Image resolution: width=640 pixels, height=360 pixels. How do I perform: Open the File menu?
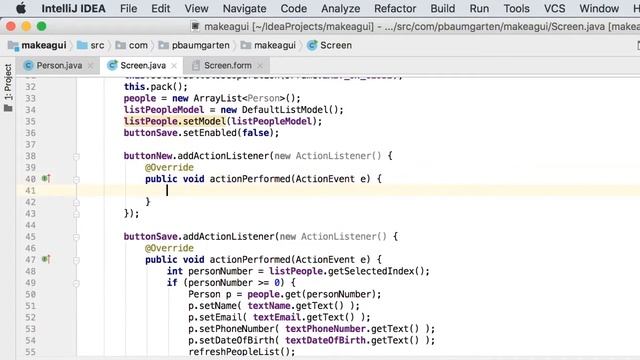click(x=128, y=8)
